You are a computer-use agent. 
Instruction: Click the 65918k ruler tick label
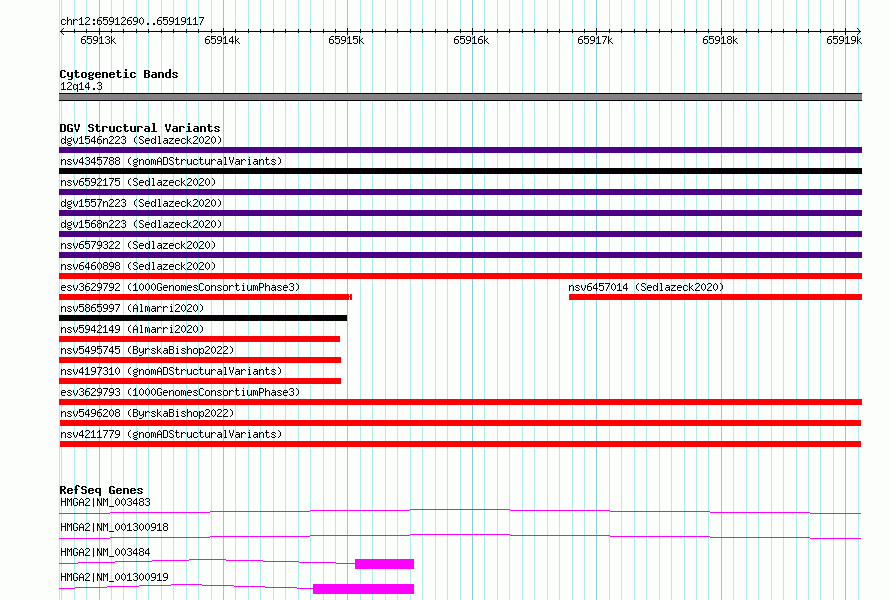(x=720, y=40)
